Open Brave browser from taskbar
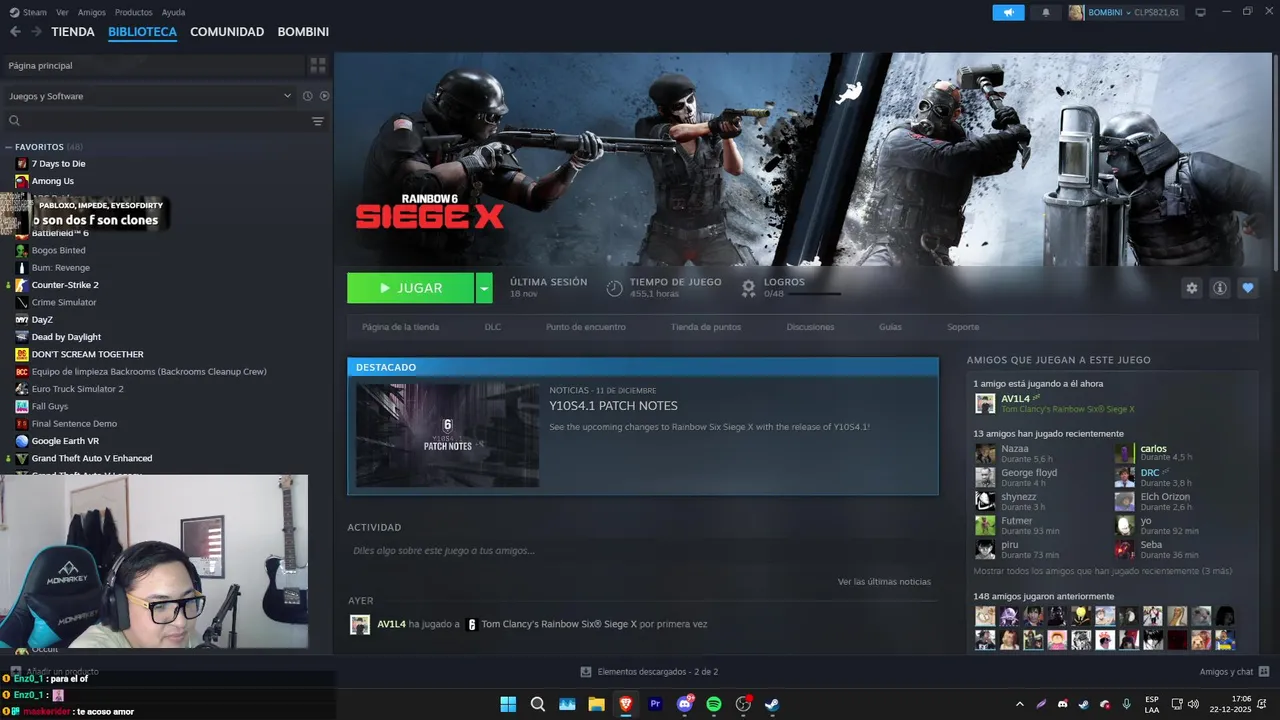The width and height of the screenshot is (1280, 720). (626, 704)
